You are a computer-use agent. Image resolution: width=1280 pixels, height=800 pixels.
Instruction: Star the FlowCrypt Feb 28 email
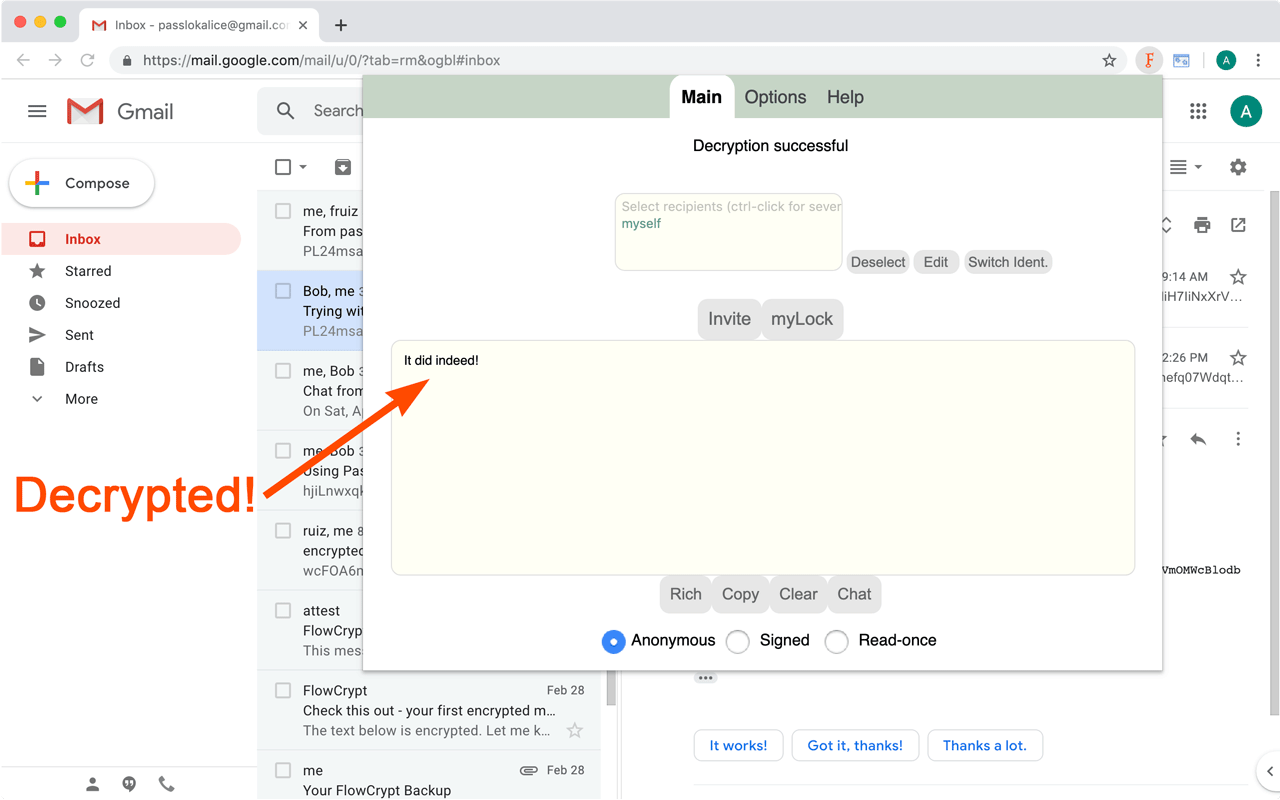pos(575,731)
